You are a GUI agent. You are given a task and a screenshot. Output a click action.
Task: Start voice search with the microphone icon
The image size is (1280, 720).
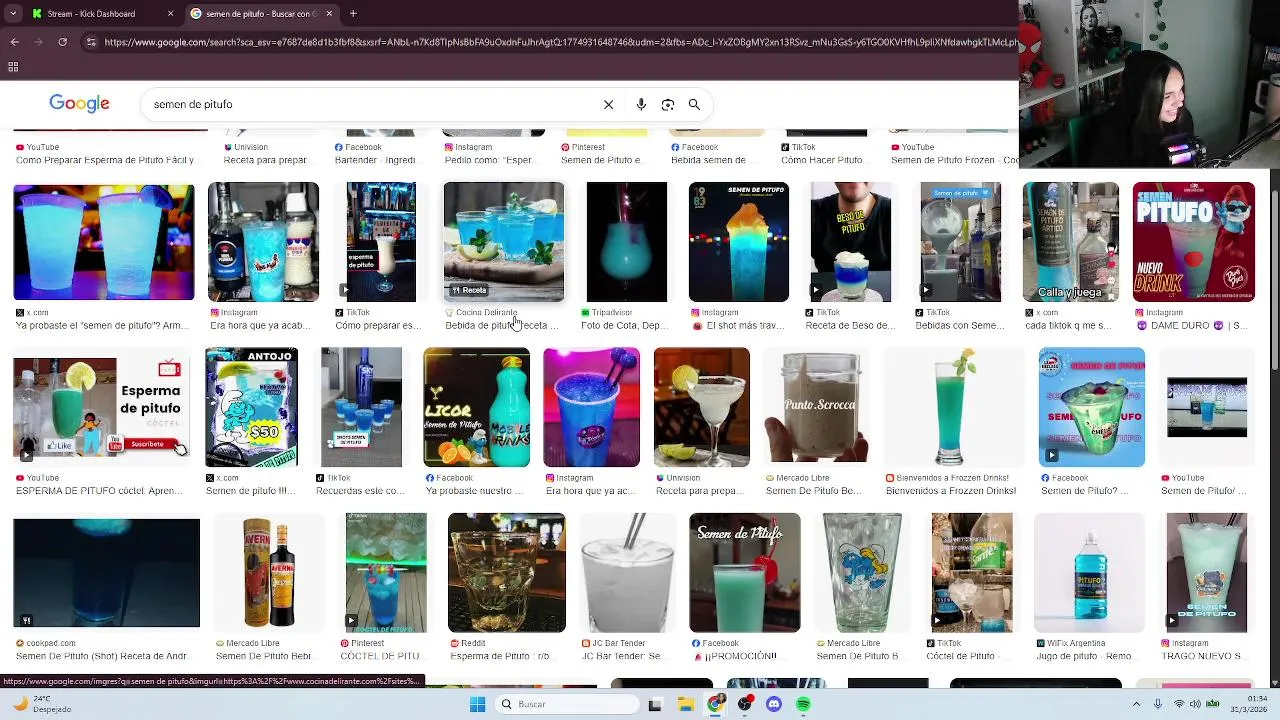point(641,104)
